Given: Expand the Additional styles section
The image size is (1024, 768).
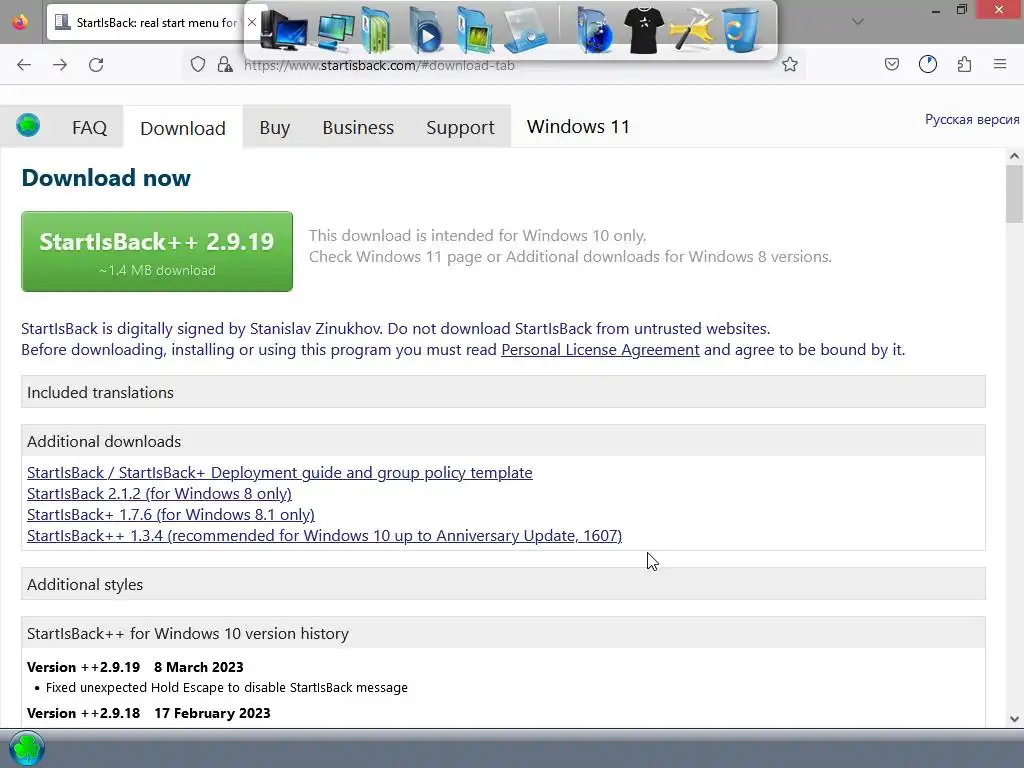Looking at the screenshot, I should (503, 584).
